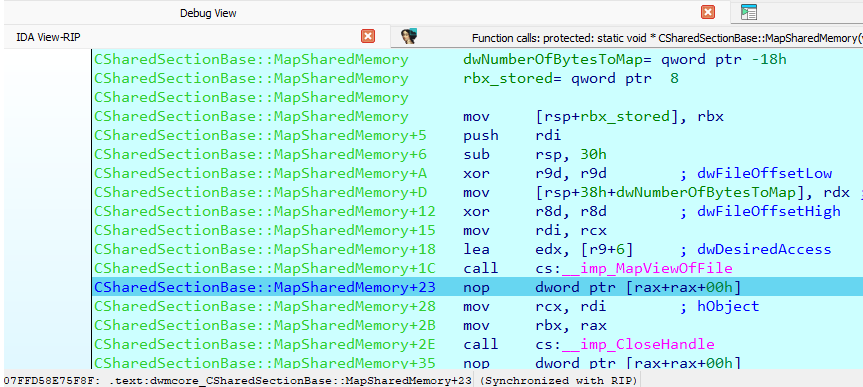Viewport: 863px width, 387px height.
Task: Follow the __imp_MapViewOfFile import reference
Action: (x=646, y=269)
